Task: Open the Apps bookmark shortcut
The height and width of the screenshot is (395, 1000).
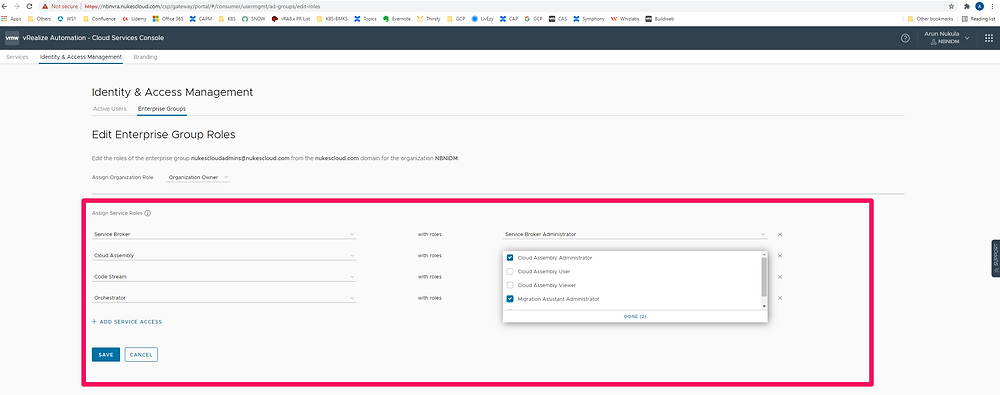Action: [11, 19]
